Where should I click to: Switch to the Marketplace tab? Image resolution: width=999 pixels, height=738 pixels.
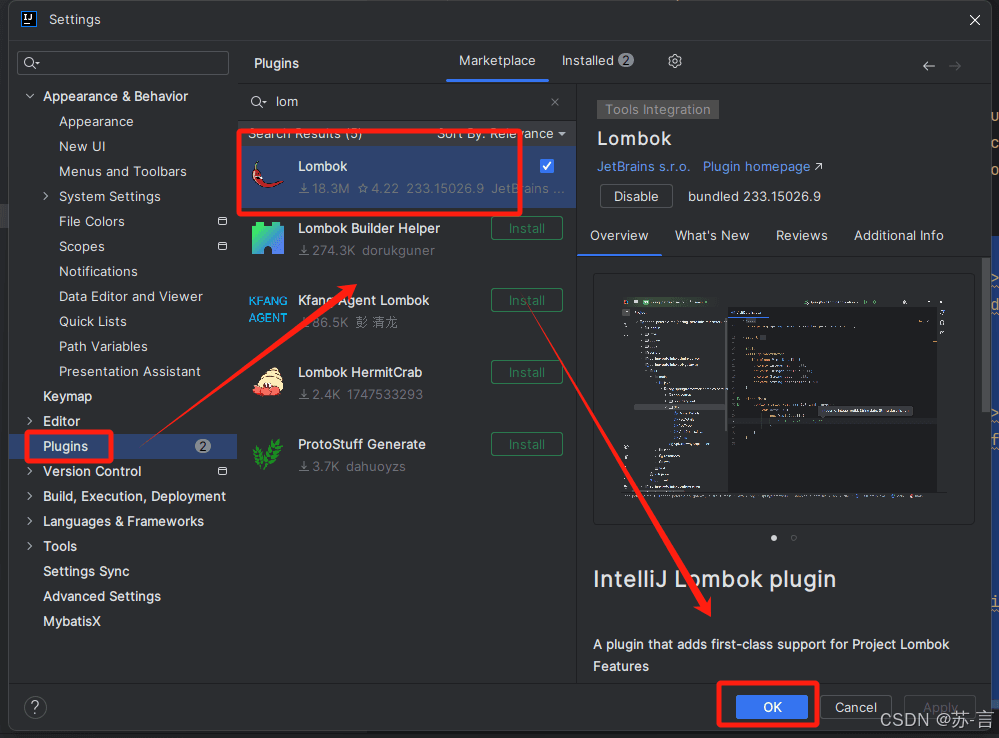tap(497, 61)
